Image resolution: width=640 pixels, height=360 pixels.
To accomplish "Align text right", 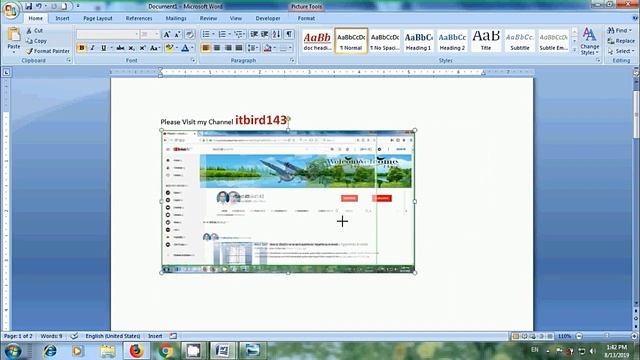I will click(x=228, y=48).
